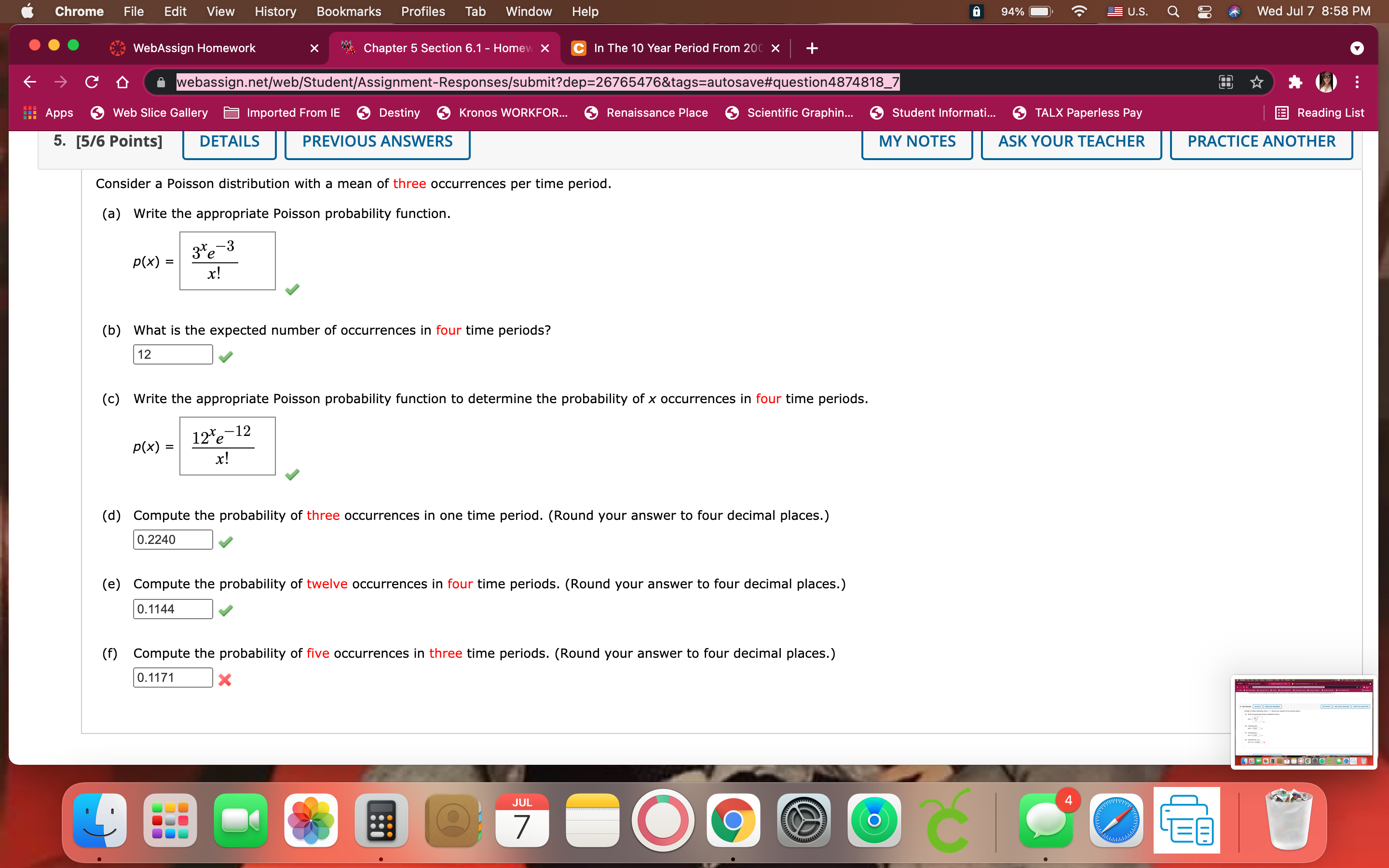The height and width of the screenshot is (868, 1389).
Task: Expand the Chrome tab search dropdown arrow
Action: point(1357,48)
